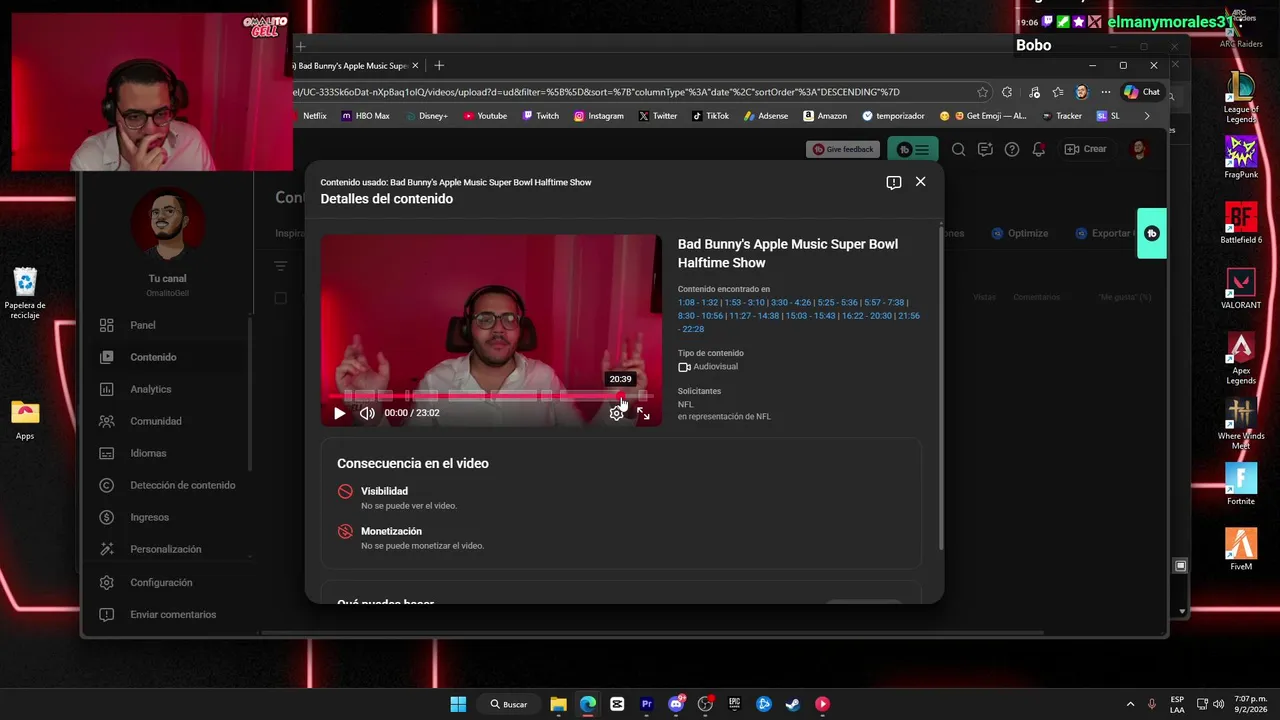Viewport: 1280px width, 720px height.
Task: Open the Apps folder on desktop
Action: point(25,420)
